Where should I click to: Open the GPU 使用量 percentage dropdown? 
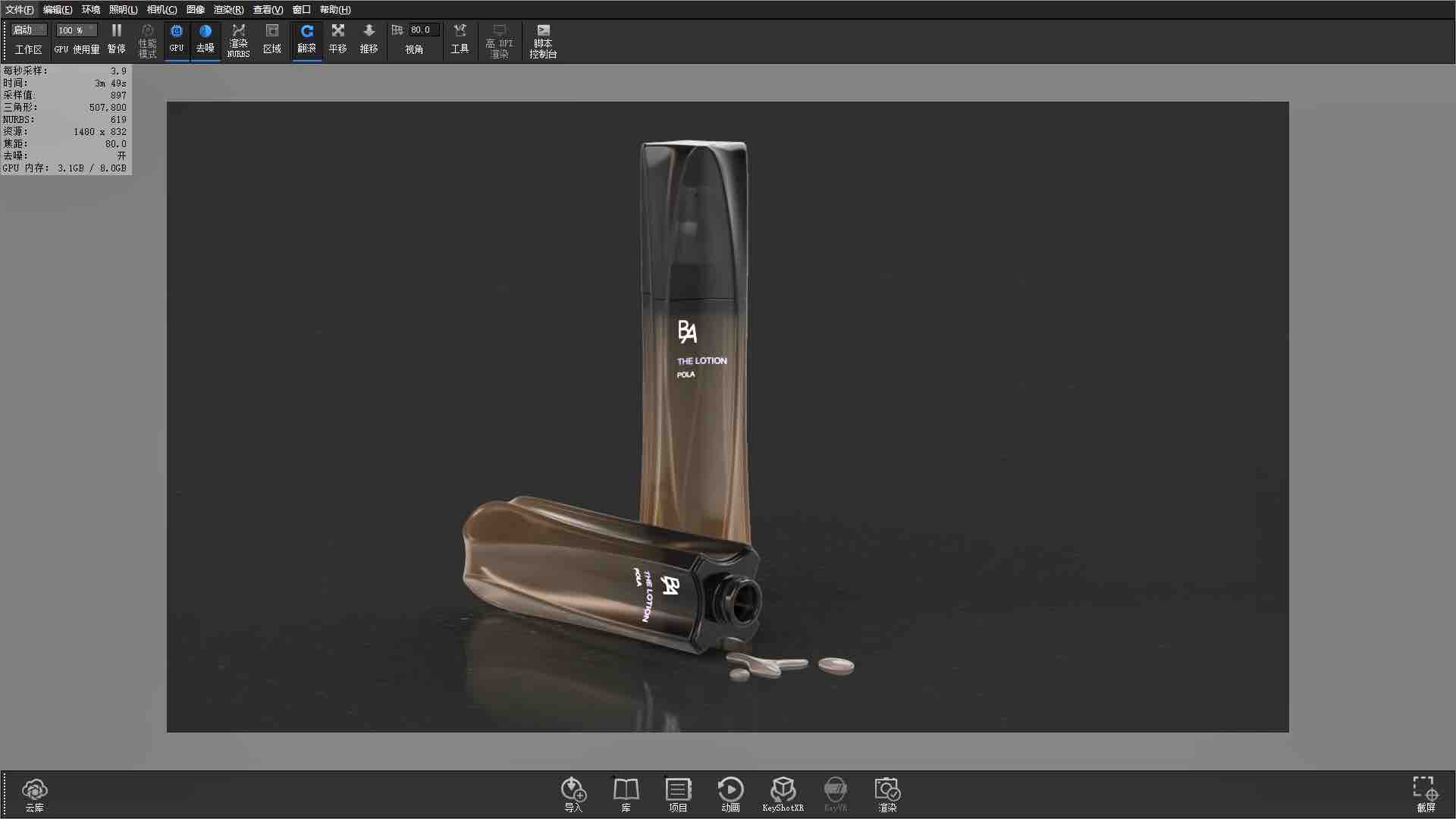click(x=75, y=30)
